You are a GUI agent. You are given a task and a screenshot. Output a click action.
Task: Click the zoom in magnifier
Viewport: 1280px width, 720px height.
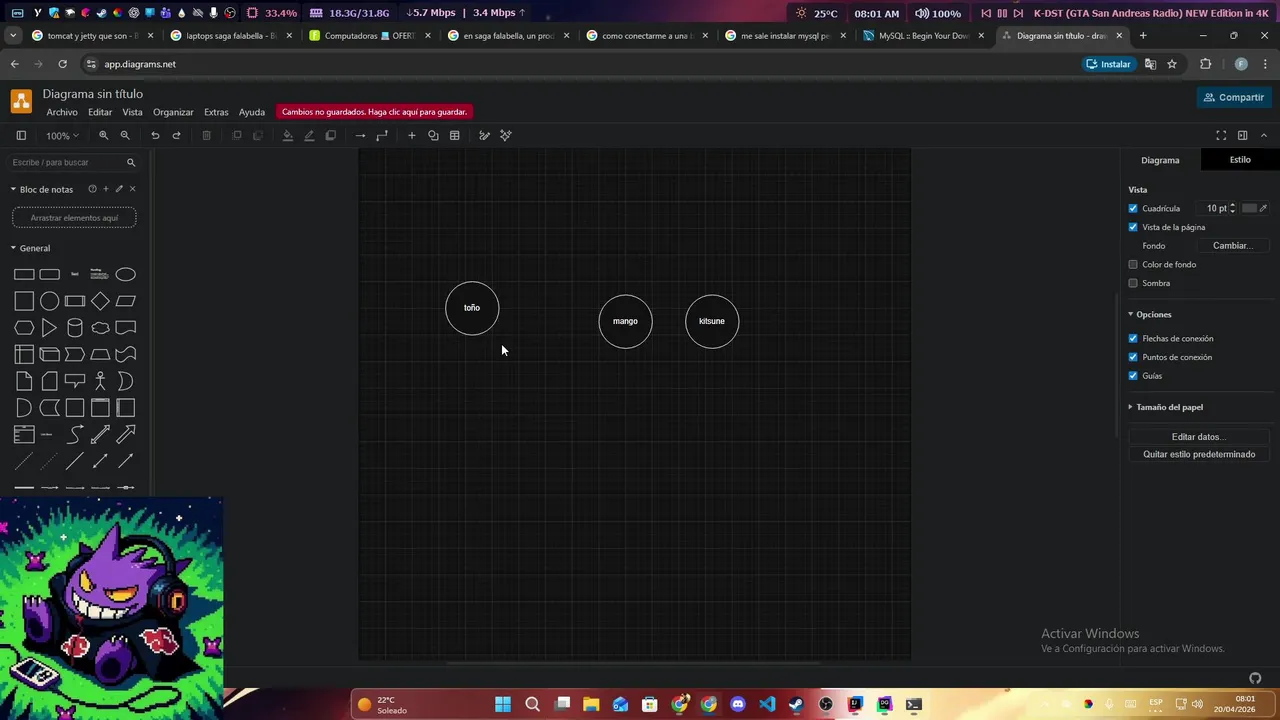click(103, 136)
